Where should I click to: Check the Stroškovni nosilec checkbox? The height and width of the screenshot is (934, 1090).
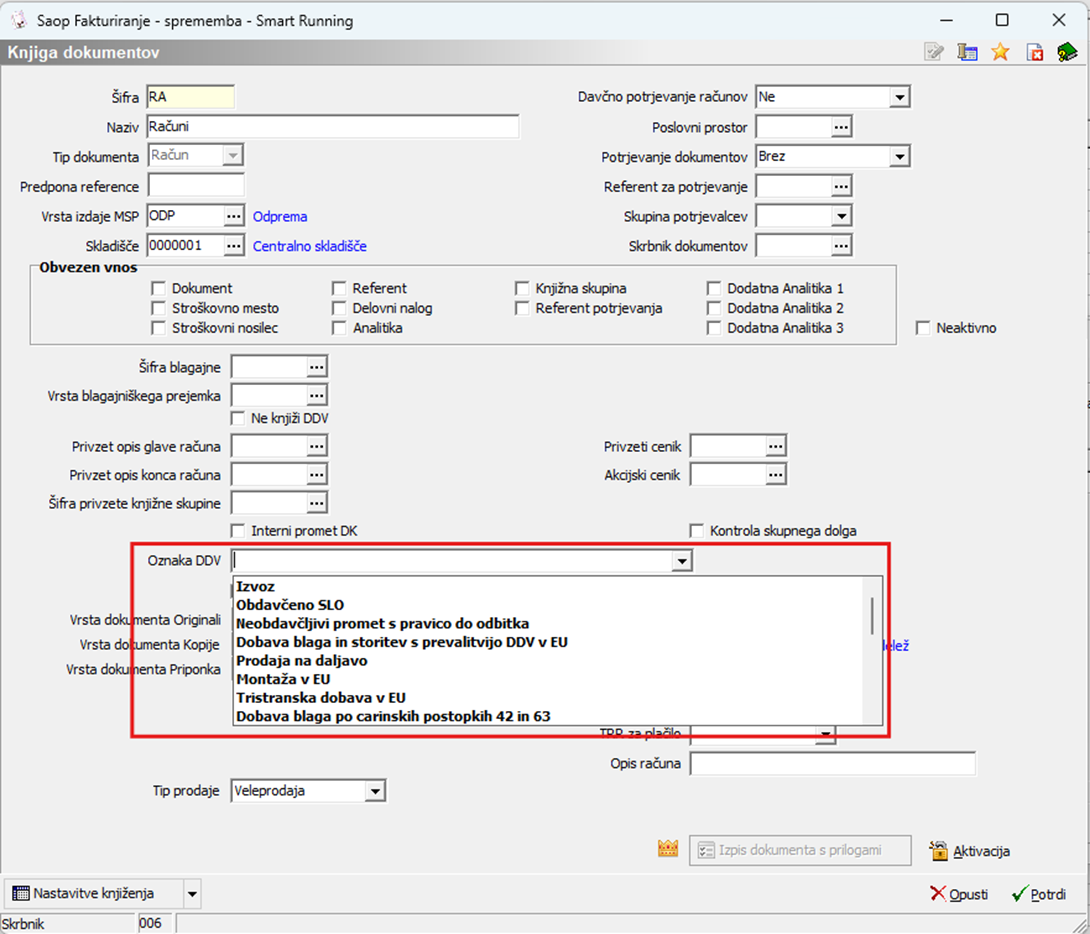(x=158, y=328)
